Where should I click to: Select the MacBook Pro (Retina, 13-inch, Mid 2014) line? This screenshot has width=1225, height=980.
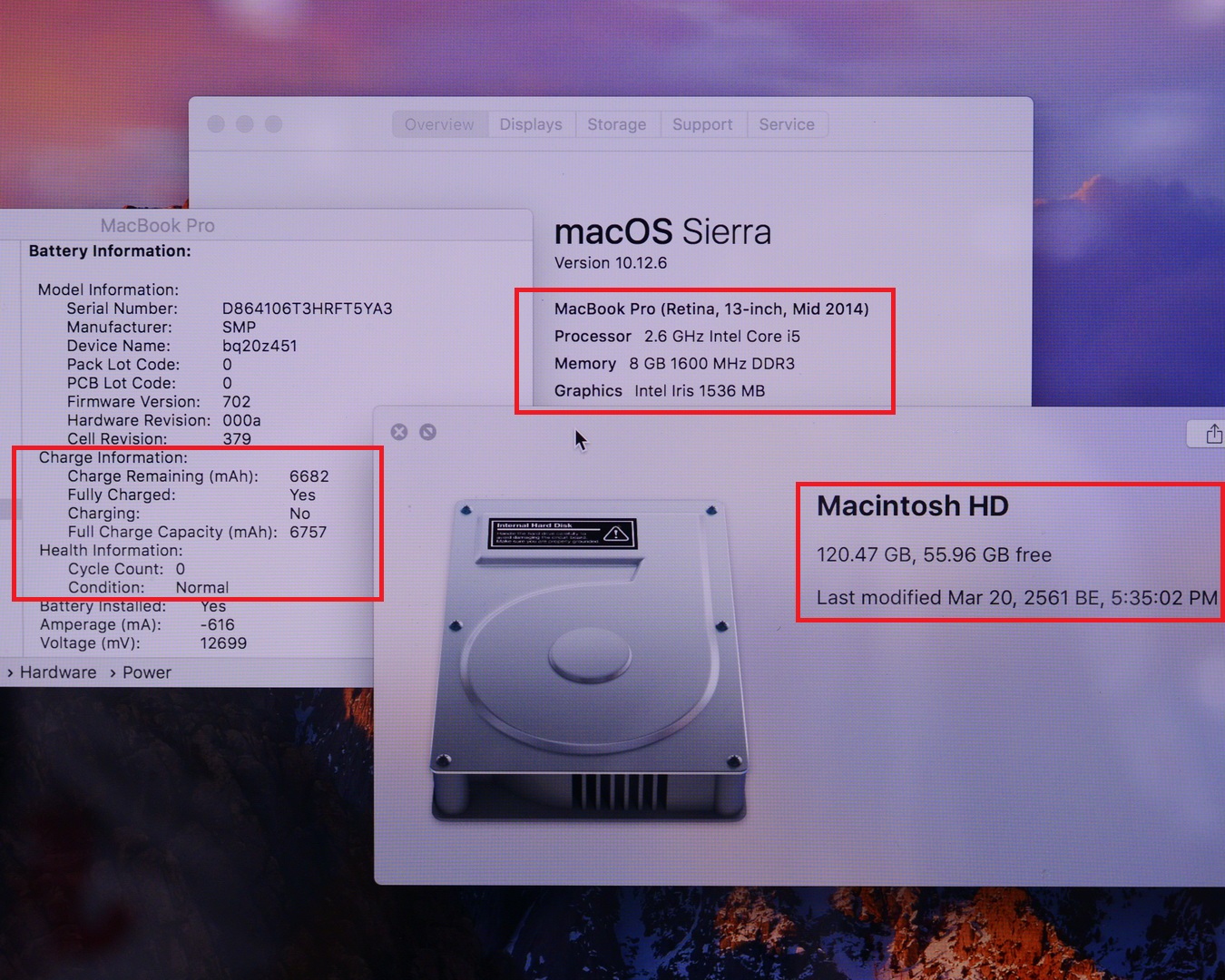711,309
